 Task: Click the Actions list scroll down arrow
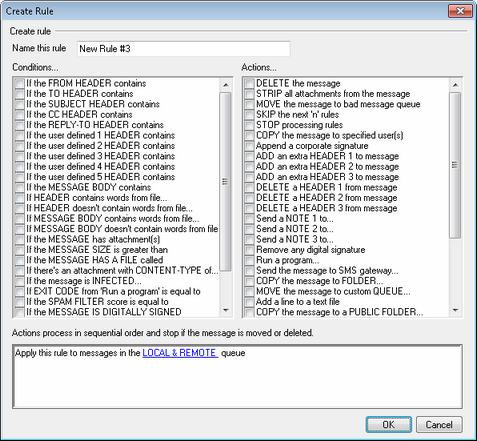click(x=455, y=310)
